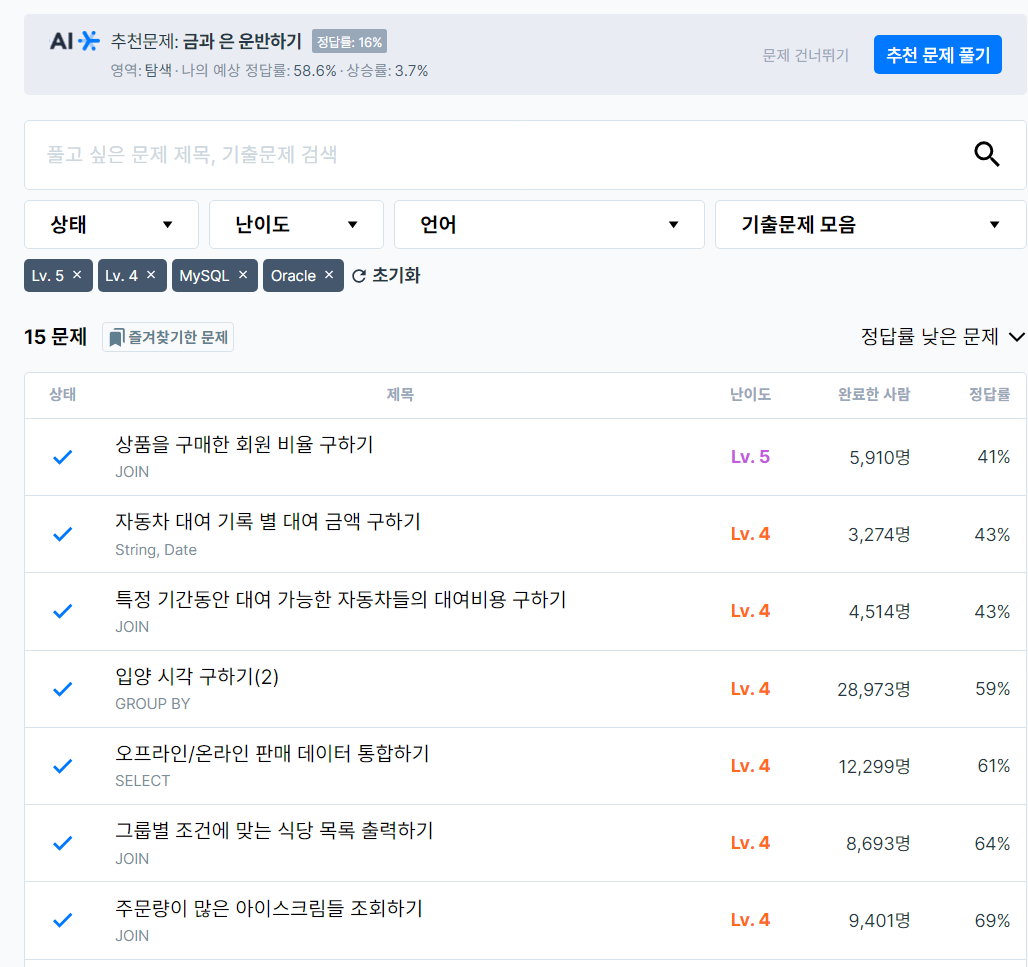This screenshot has height=967, width=1028.
Task: Click the 추천 문제 풀기 button
Action: [x=938, y=55]
